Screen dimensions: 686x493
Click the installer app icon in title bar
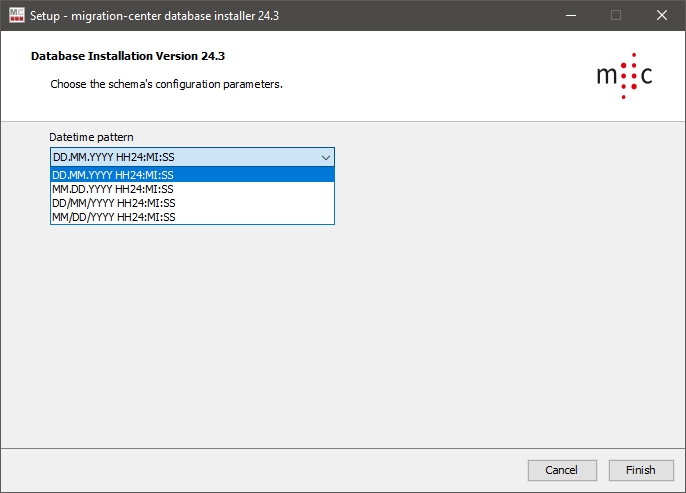point(15,15)
